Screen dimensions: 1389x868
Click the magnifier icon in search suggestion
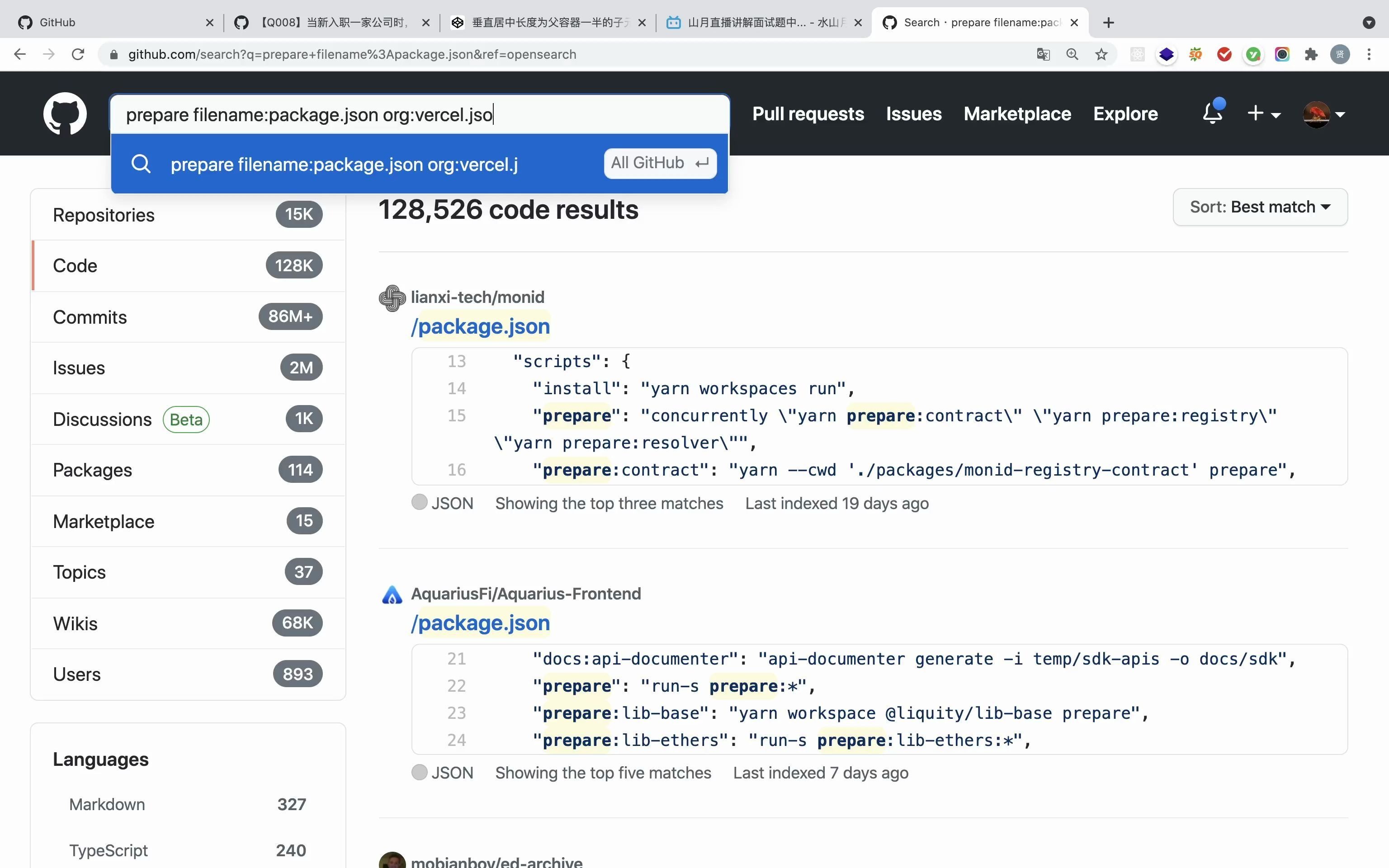pos(141,164)
